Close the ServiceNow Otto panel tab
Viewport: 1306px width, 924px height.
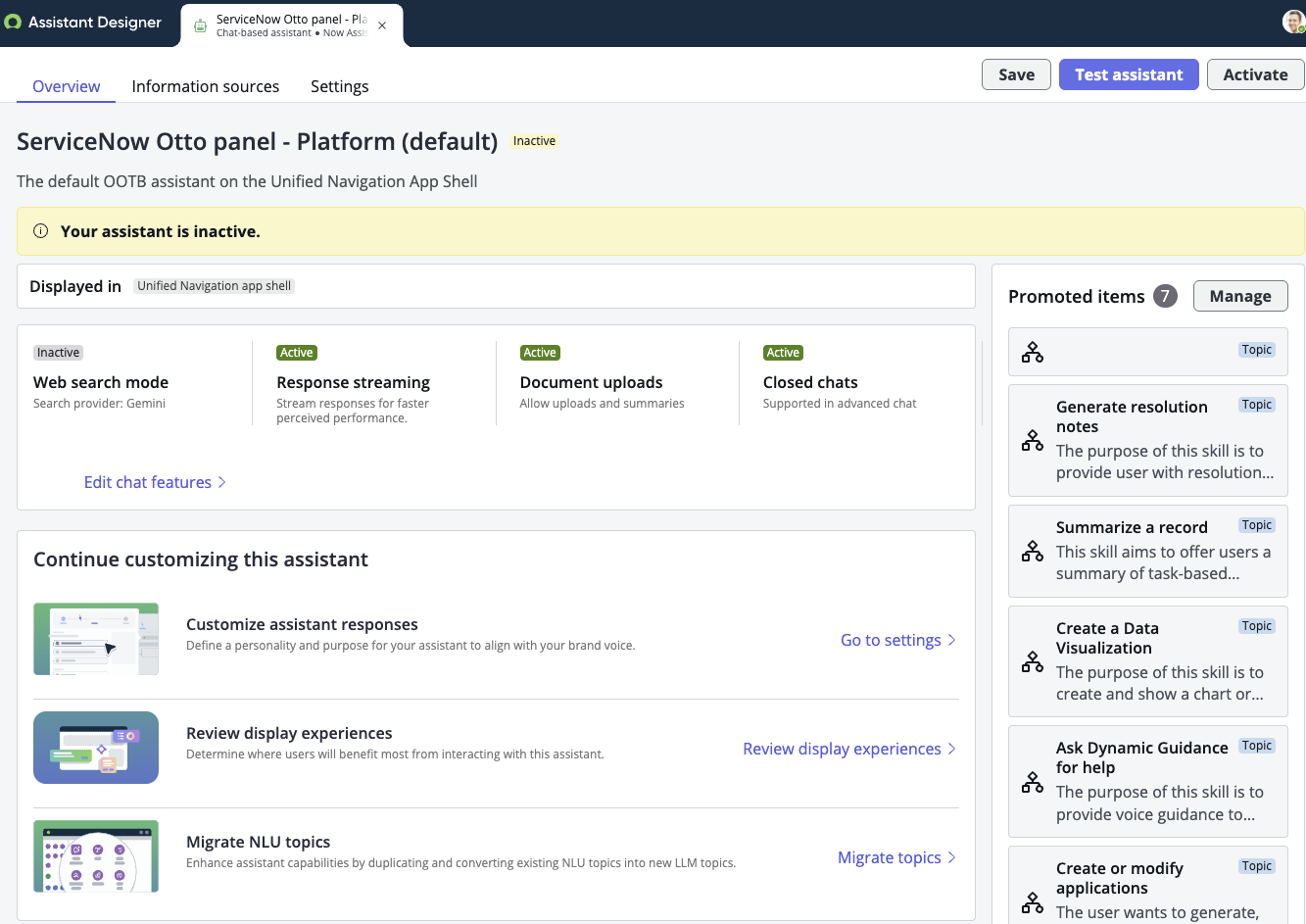[x=382, y=25]
